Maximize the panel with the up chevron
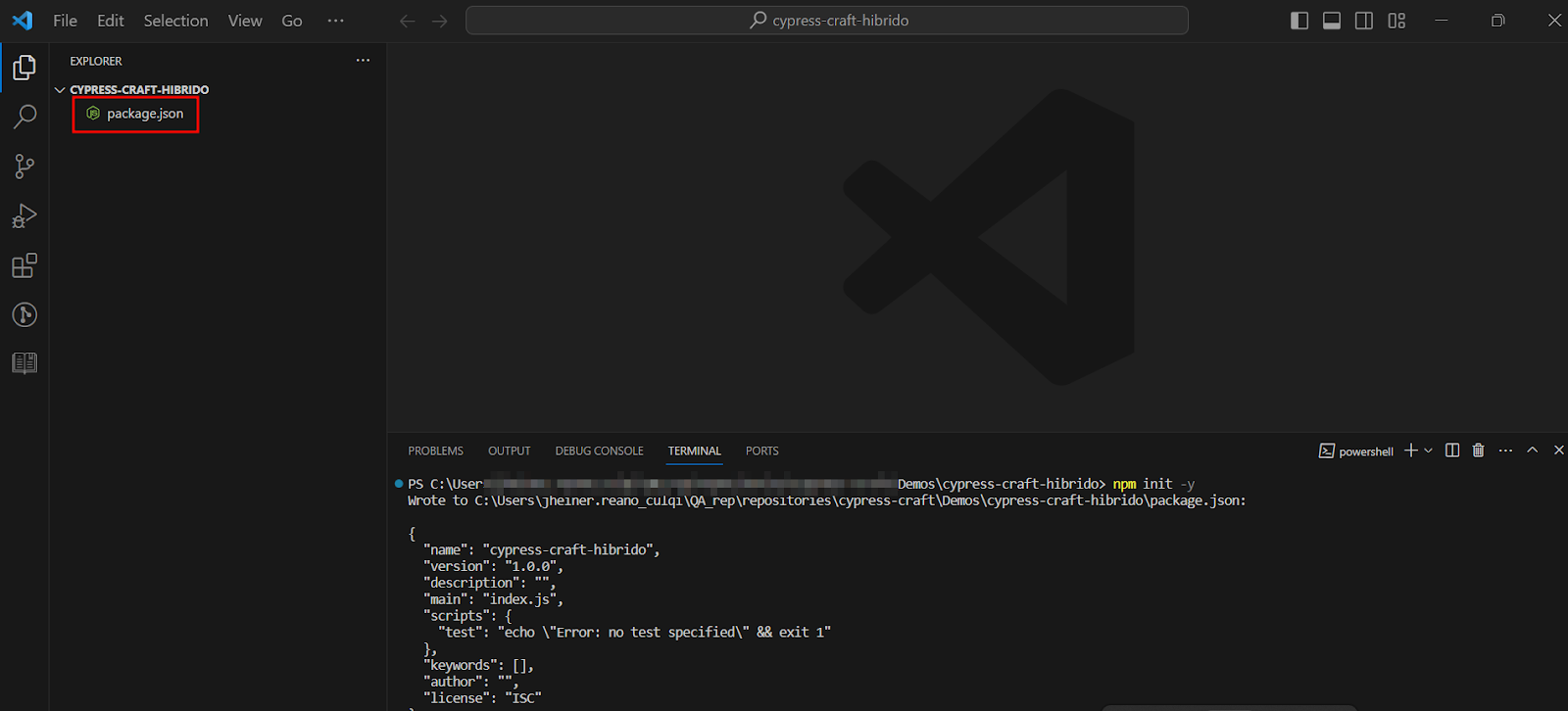Screen dimensions: 1568x711 point(1533,450)
